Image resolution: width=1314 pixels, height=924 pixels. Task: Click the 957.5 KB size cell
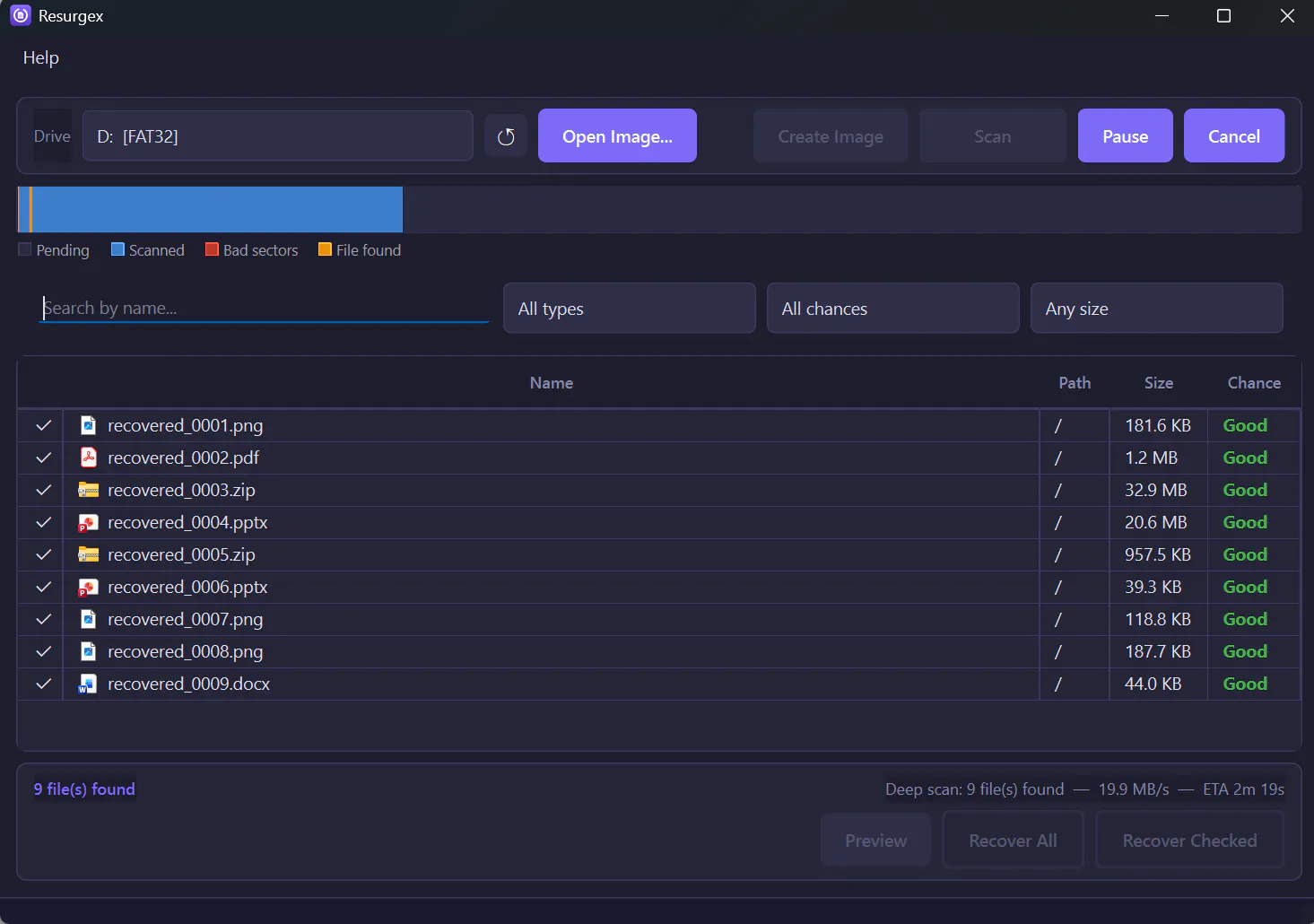pyautogui.click(x=1158, y=554)
